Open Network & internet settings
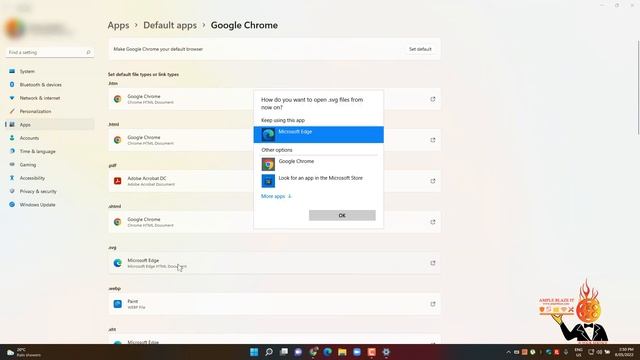The width and height of the screenshot is (640, 360). click(49, 98)
